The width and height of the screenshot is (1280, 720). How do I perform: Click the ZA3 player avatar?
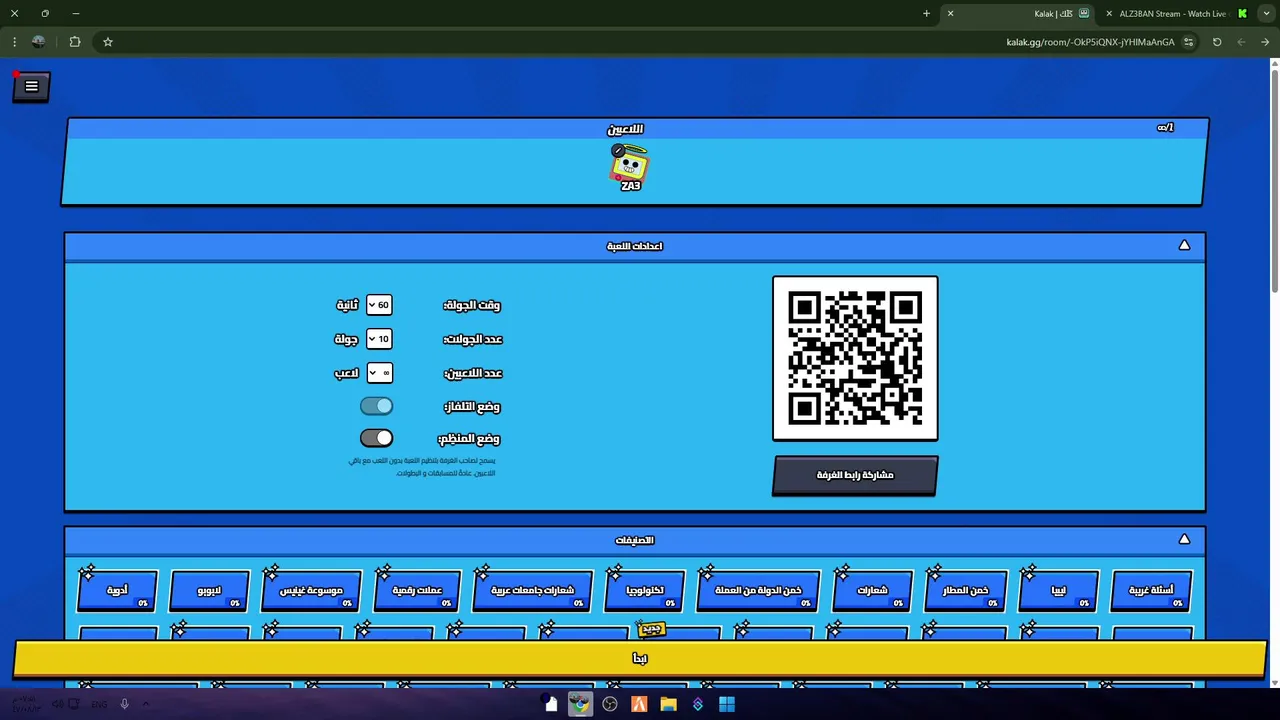tap(630, 167)
